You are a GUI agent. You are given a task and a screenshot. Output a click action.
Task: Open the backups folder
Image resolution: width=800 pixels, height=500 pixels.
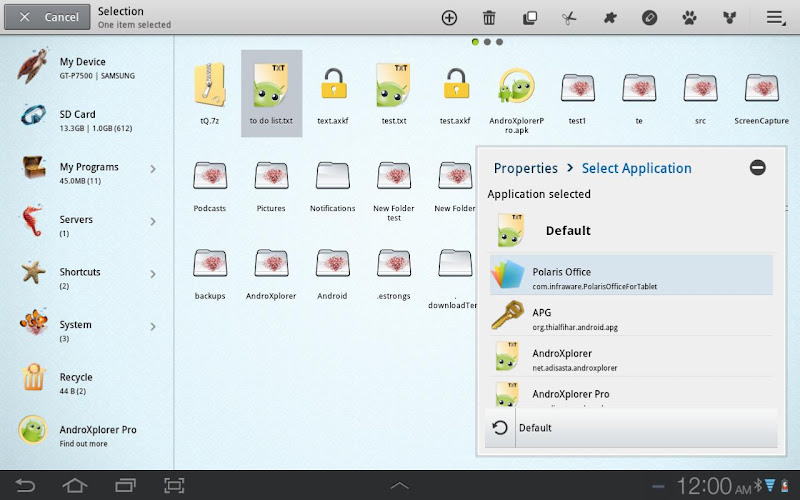(210, 273)
